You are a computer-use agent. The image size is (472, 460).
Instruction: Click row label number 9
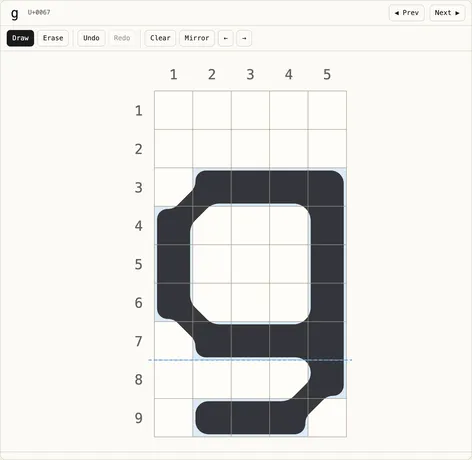[x=139, y=418]
